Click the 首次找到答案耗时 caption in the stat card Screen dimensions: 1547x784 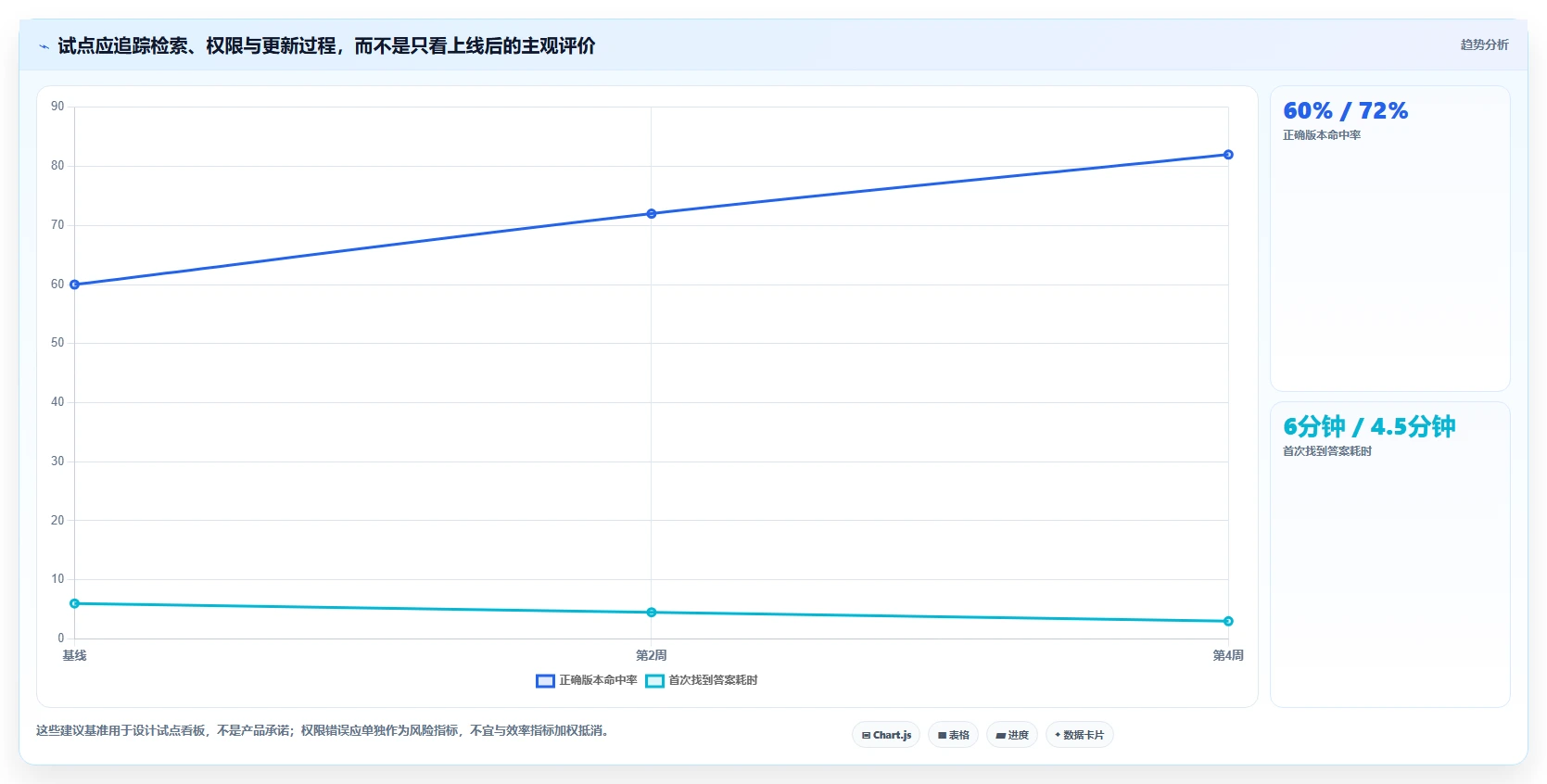[x=1327, y=451]
